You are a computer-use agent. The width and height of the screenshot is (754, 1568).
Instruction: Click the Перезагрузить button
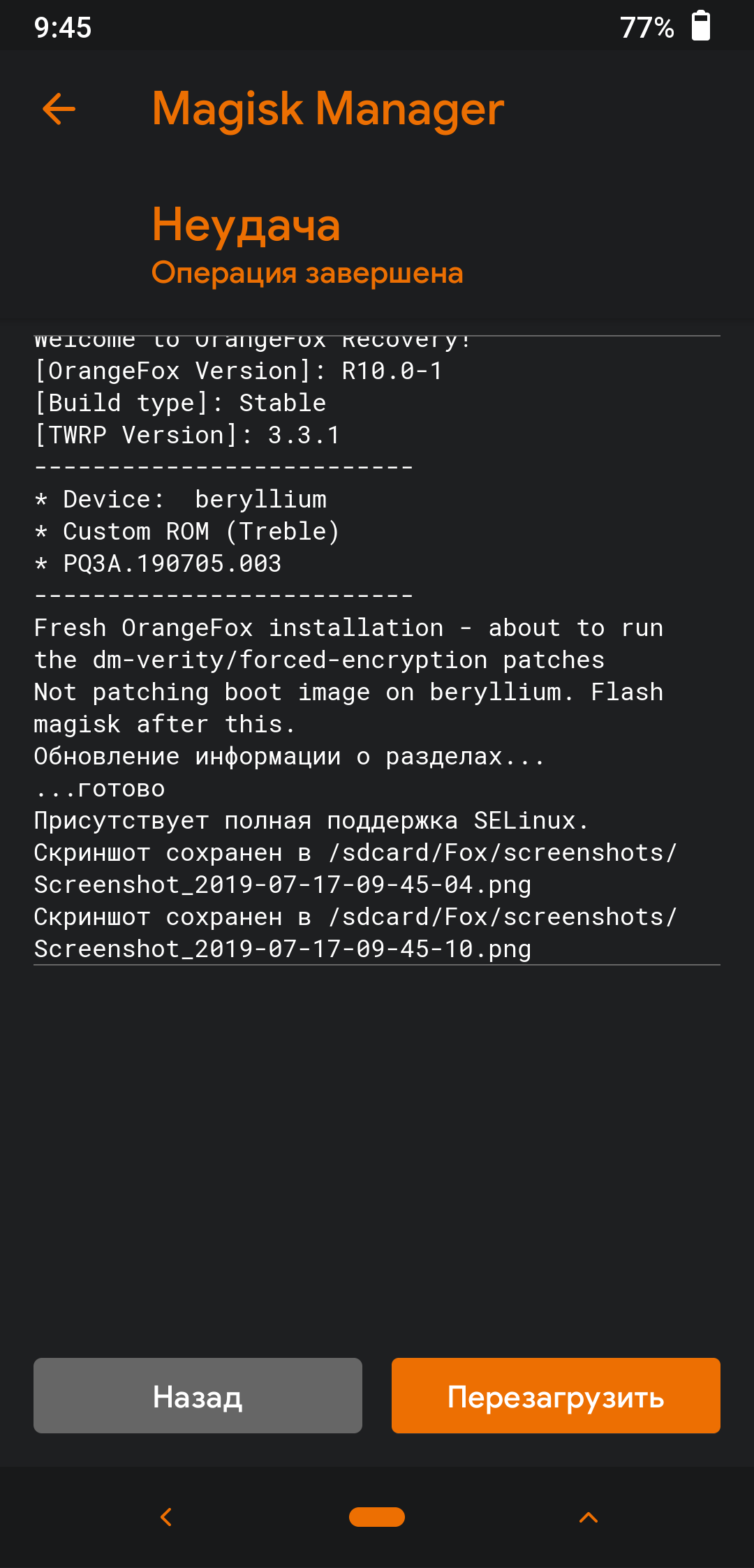click(556, 1396)
